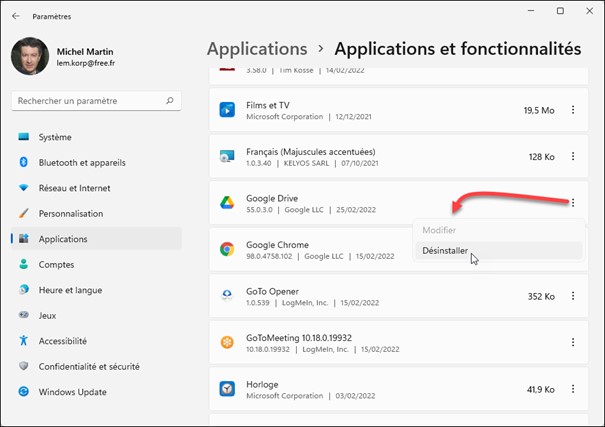Screen dimensions: 605x427
Task: Go to Personnalisation settings
Action: (x=70, y=213)
